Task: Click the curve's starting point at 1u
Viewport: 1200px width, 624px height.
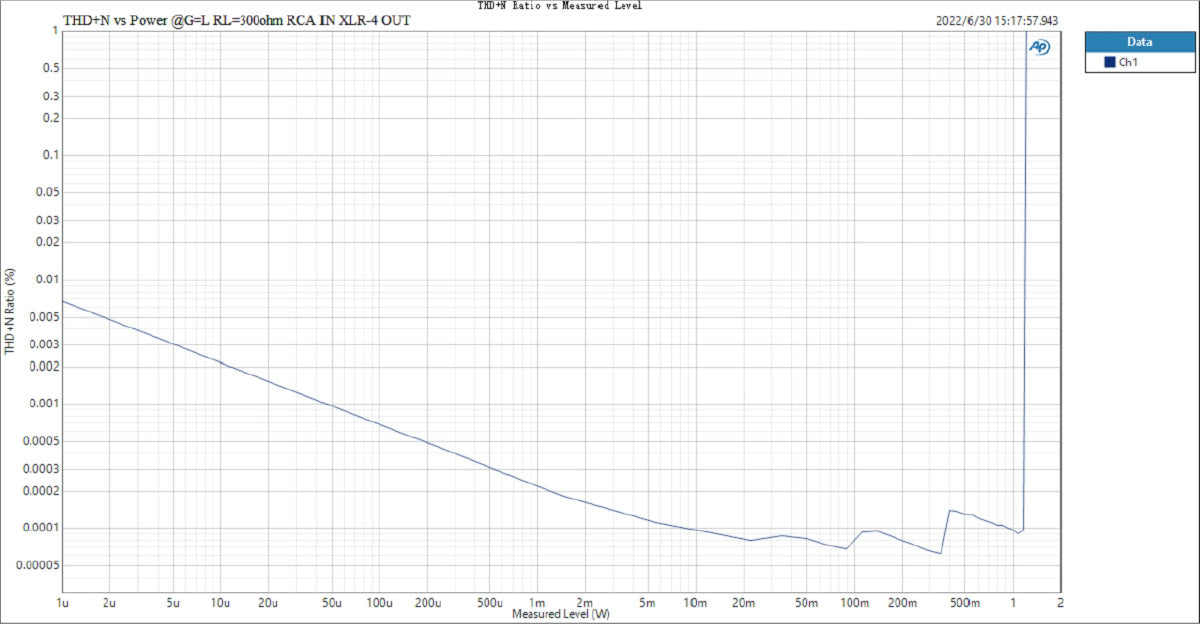Action: pyautogui.click(x=63, y=300)
